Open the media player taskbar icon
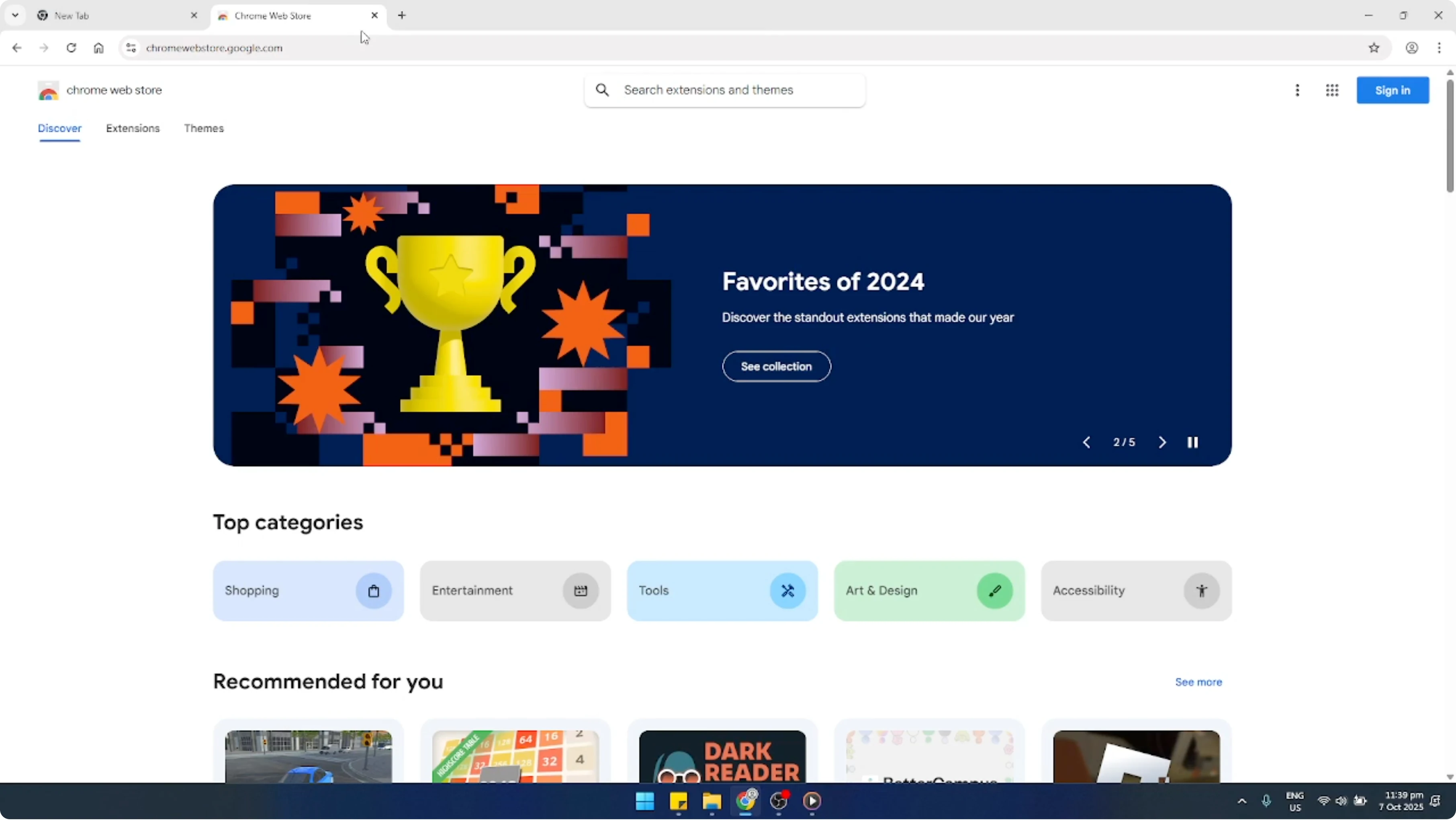This screenshot has height=820, width=1456. coord(812,802)
